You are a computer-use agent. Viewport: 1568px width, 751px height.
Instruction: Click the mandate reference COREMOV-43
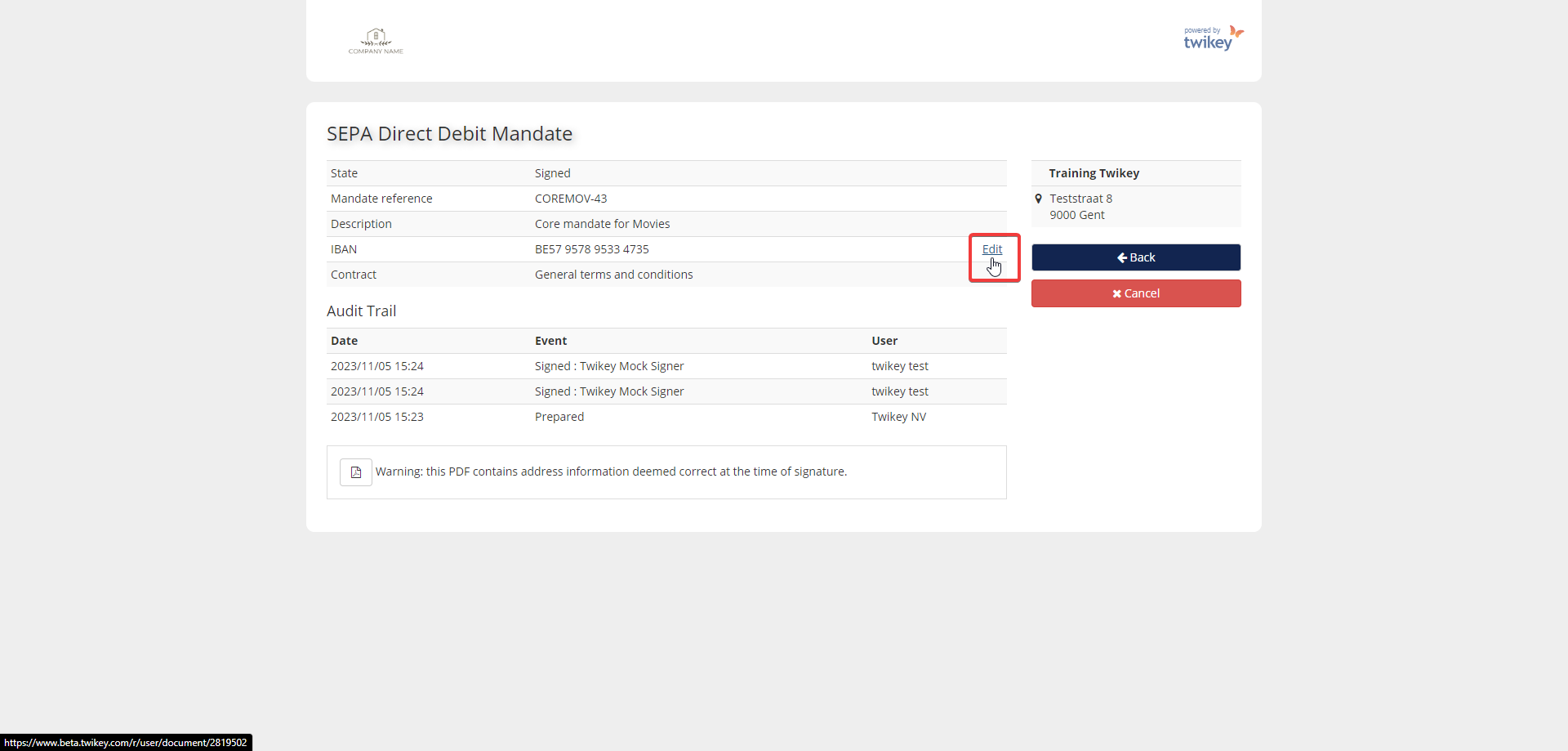click(x=570, y=199)
